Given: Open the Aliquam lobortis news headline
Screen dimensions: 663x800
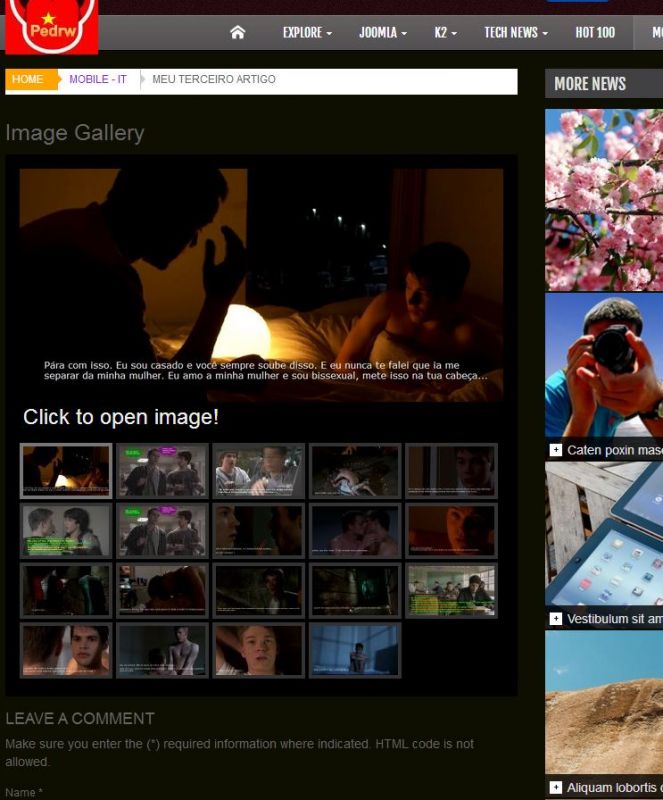Looking at the screenshot, I should click(x=615, y=788).
